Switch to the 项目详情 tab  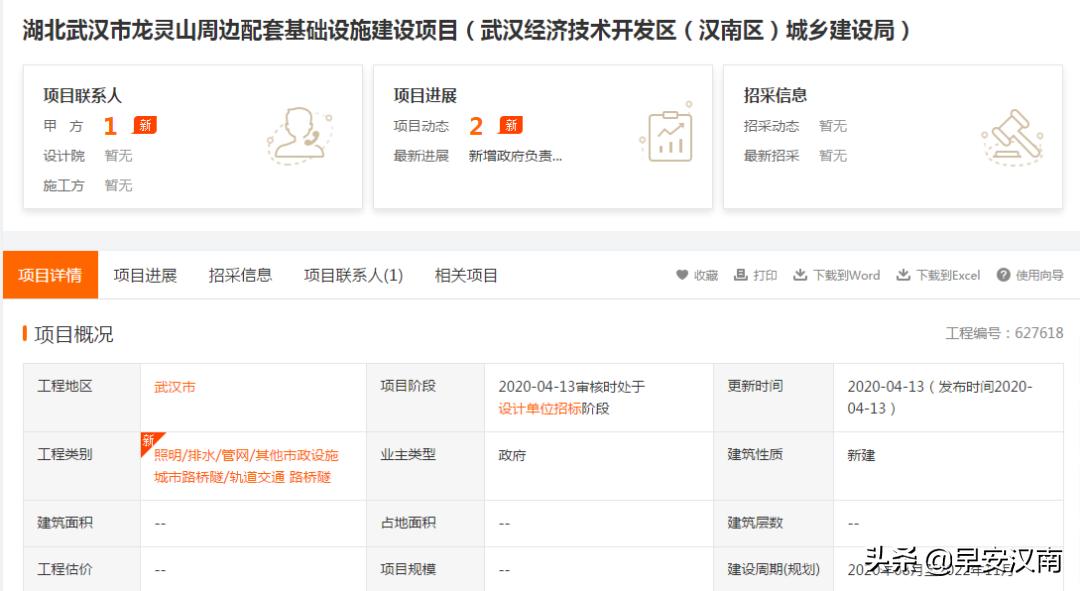point(49,274)
